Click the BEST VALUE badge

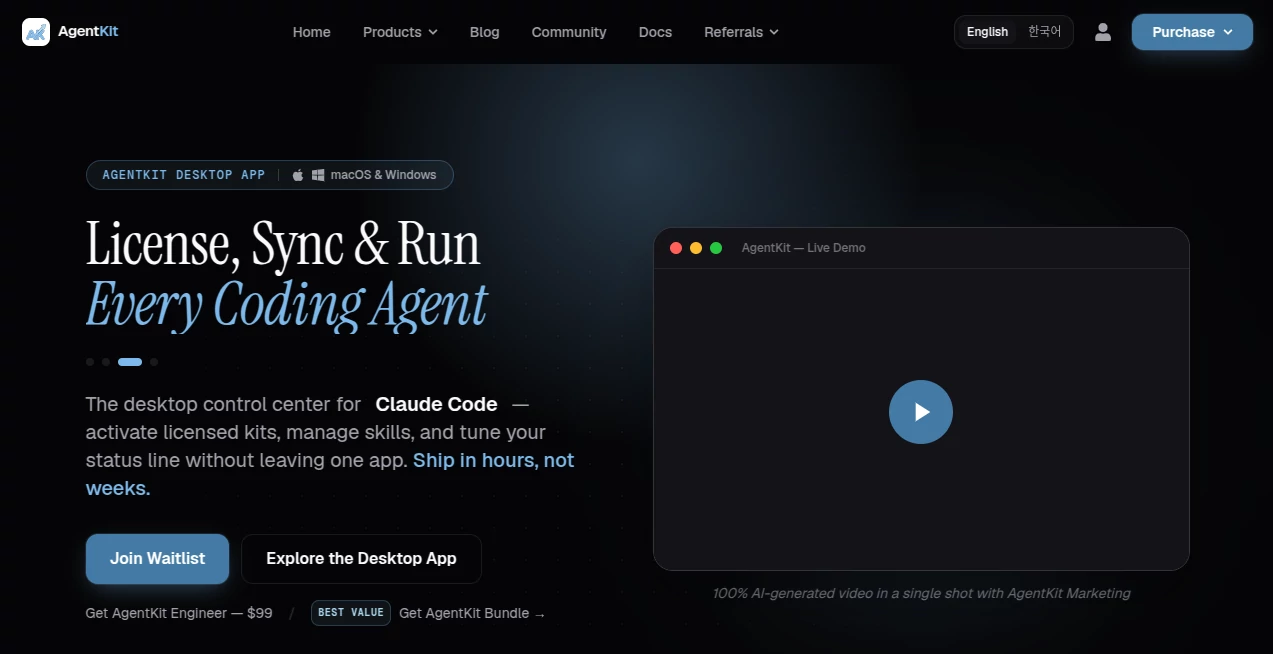pyautogui.click(x=351, y=613)
